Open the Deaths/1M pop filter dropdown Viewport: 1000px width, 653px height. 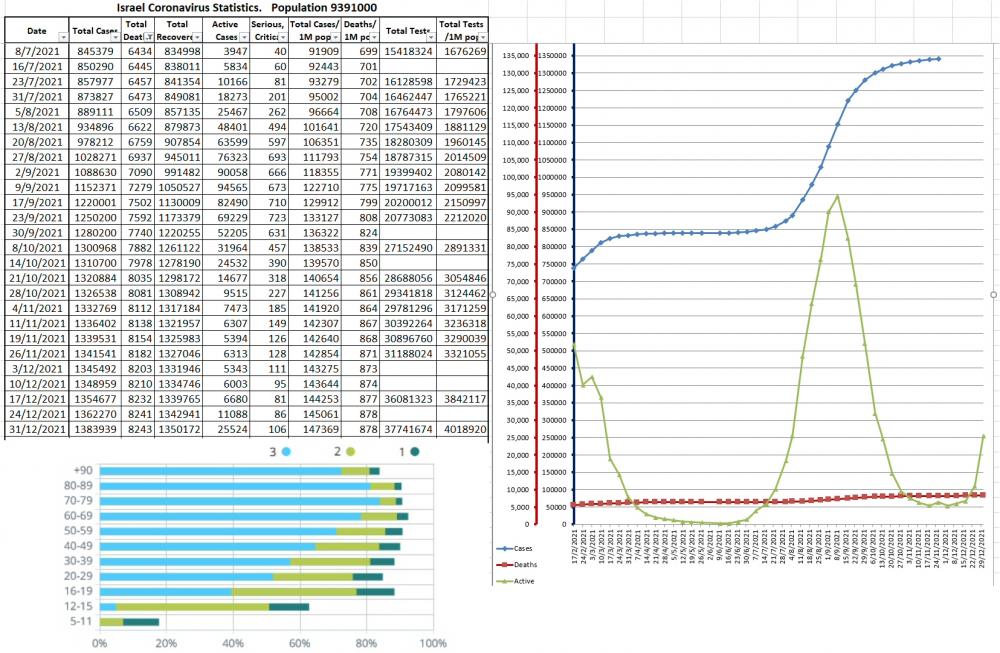pos(374,38)
